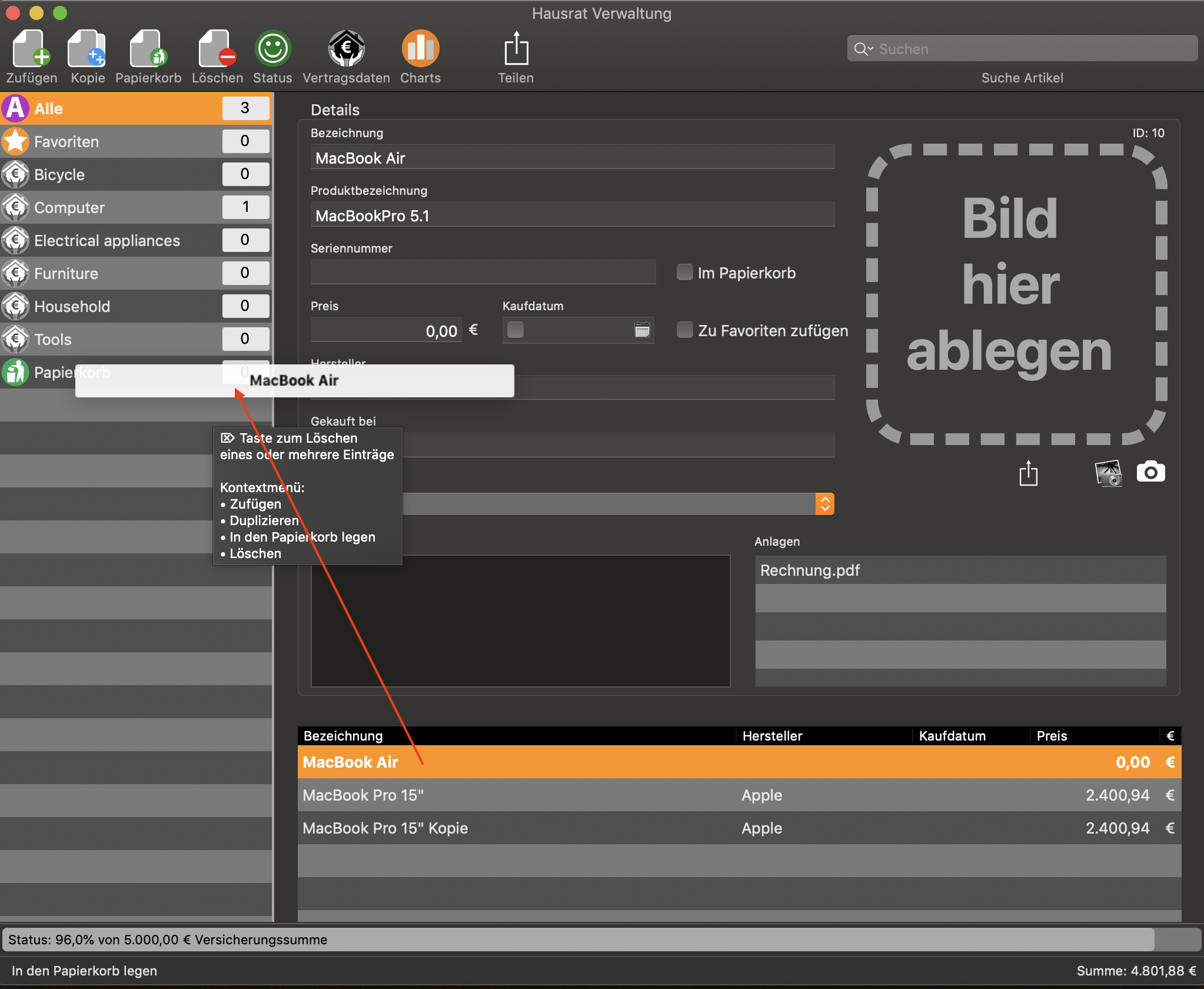The height and width of the screenshot is (989, 1204).
Task: Select the MacBook Pro 15" Kopie row
Action: tap(739, 828)
